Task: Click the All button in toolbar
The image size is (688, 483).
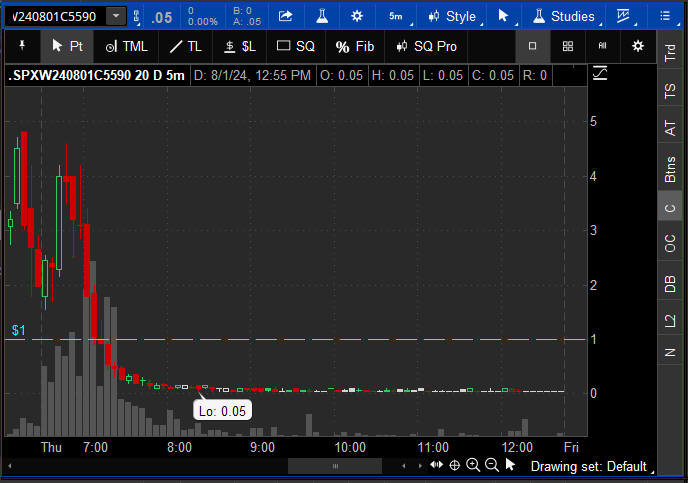Action: point(602,46)
